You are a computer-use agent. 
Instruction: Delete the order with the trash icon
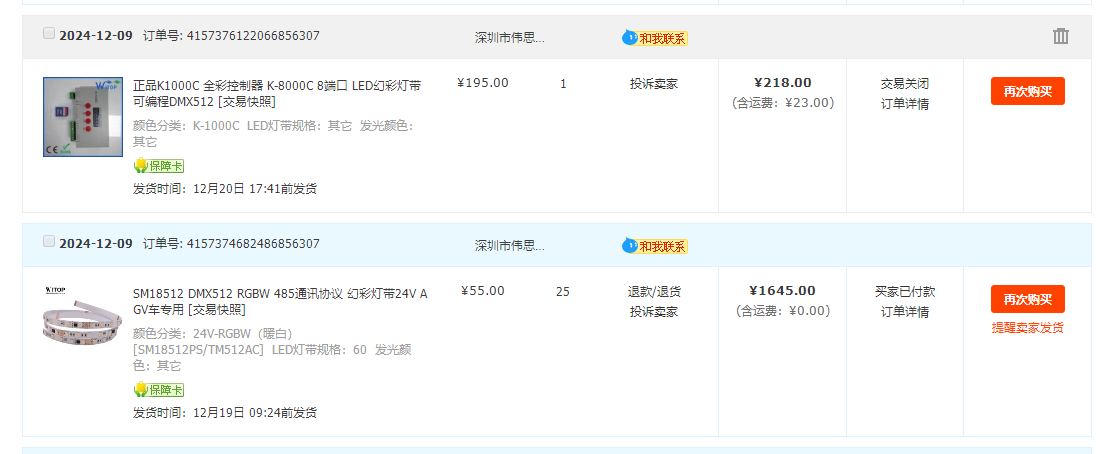pyautogui.click(x=1060, y=36)
